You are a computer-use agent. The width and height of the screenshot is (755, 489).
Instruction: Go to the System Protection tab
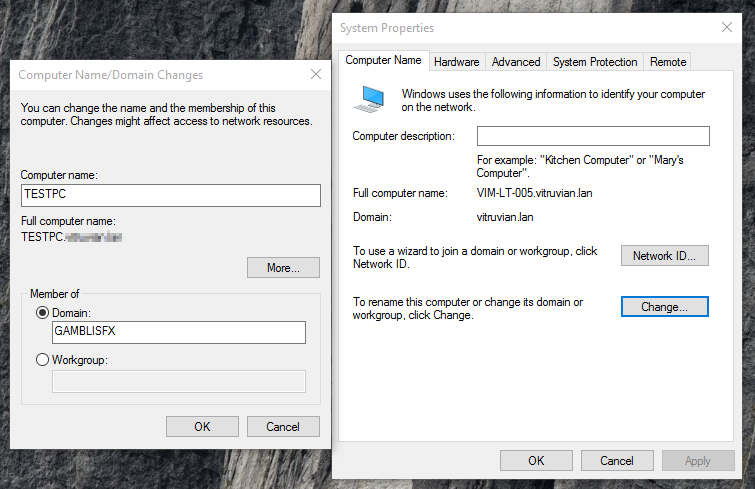tap(595, 62)
